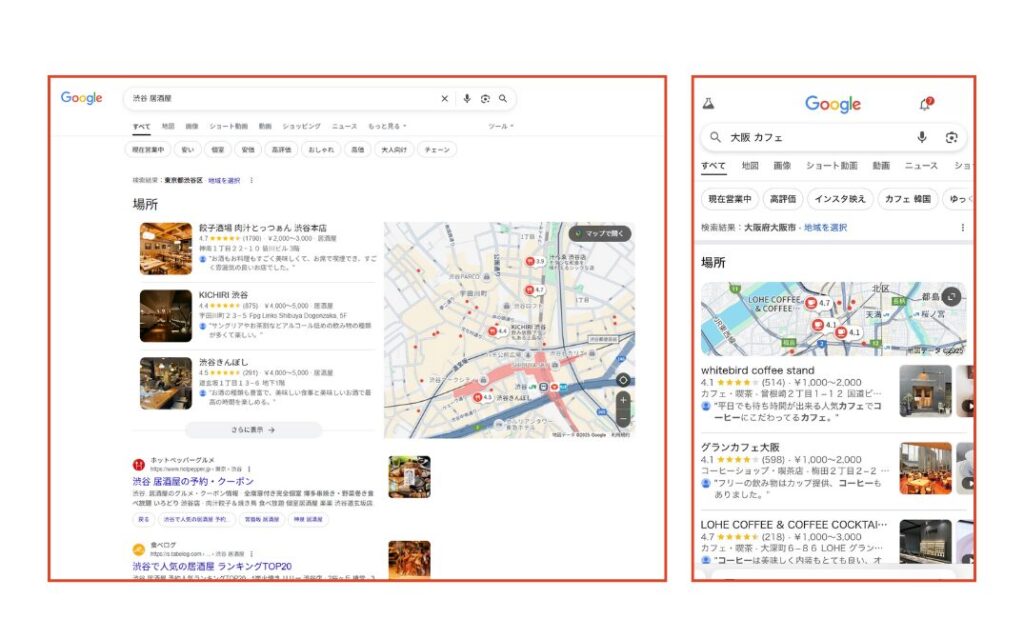Toggle the 現在営業中 filter chip on desktop
The image size is (1024, 619).
[x=148, y=150]
